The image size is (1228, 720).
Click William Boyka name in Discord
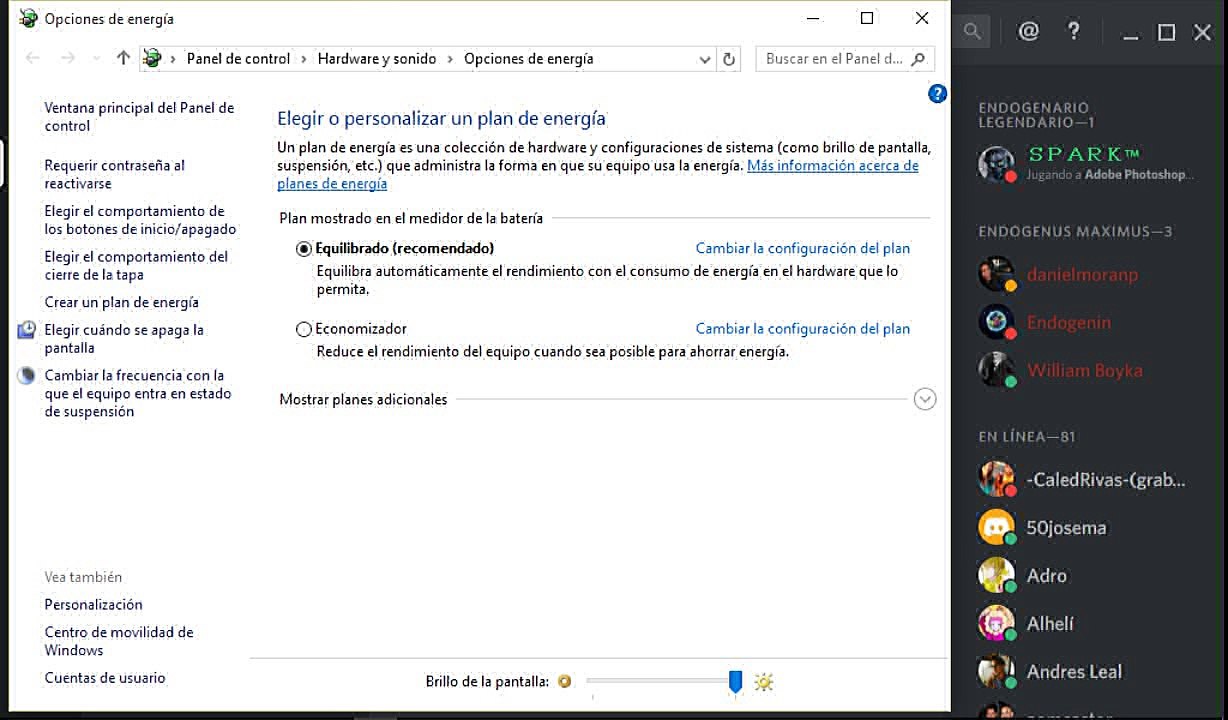(x=1084, y=370)
